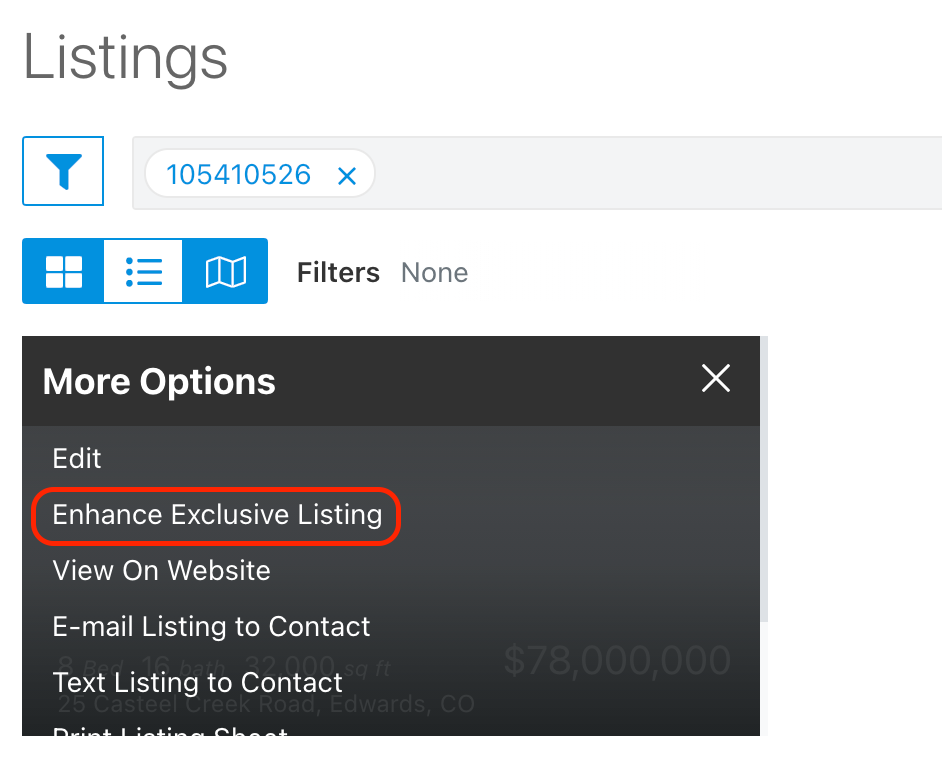Image resolution: width=942 pixels, height=774 pixels.
Task: Close the More Options panel
Action: coord(716,379)
